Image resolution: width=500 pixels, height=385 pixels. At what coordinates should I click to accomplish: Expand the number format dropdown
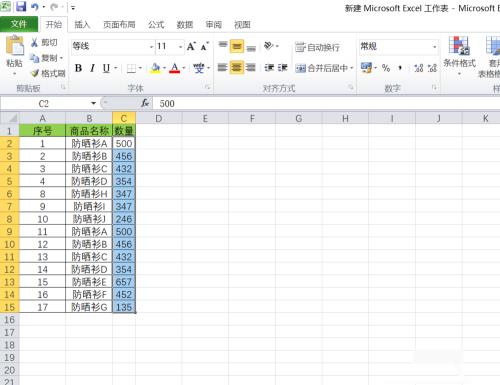tap(434, 47)
